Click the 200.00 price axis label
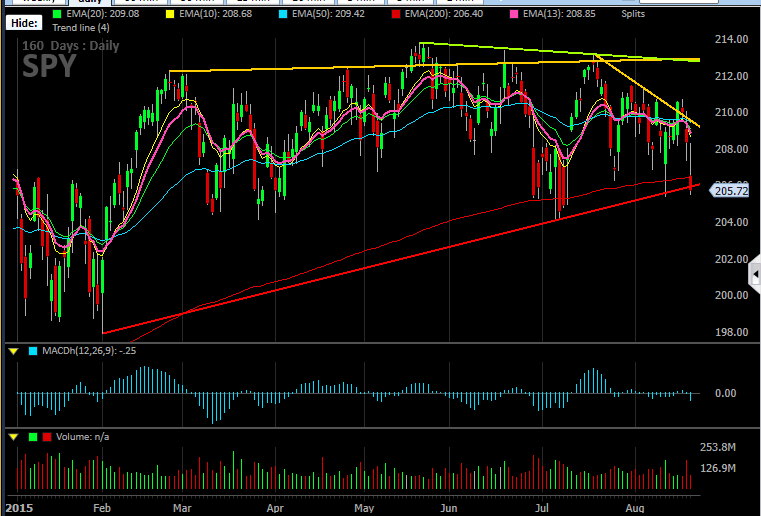The image size is (761, 516). point(731,295)
